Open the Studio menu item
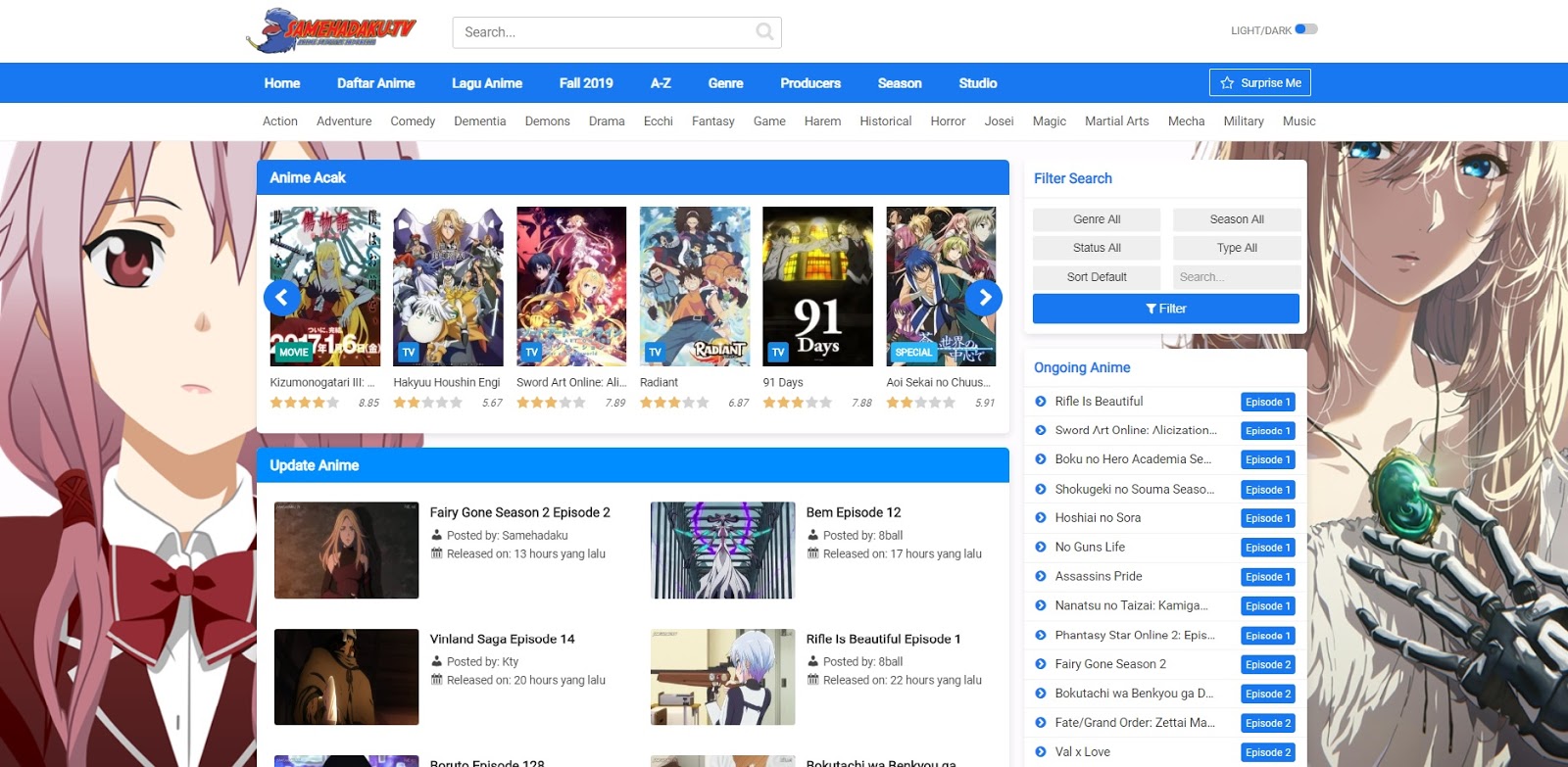This screenshot has width=1568, height=767. tap(978, 83)
